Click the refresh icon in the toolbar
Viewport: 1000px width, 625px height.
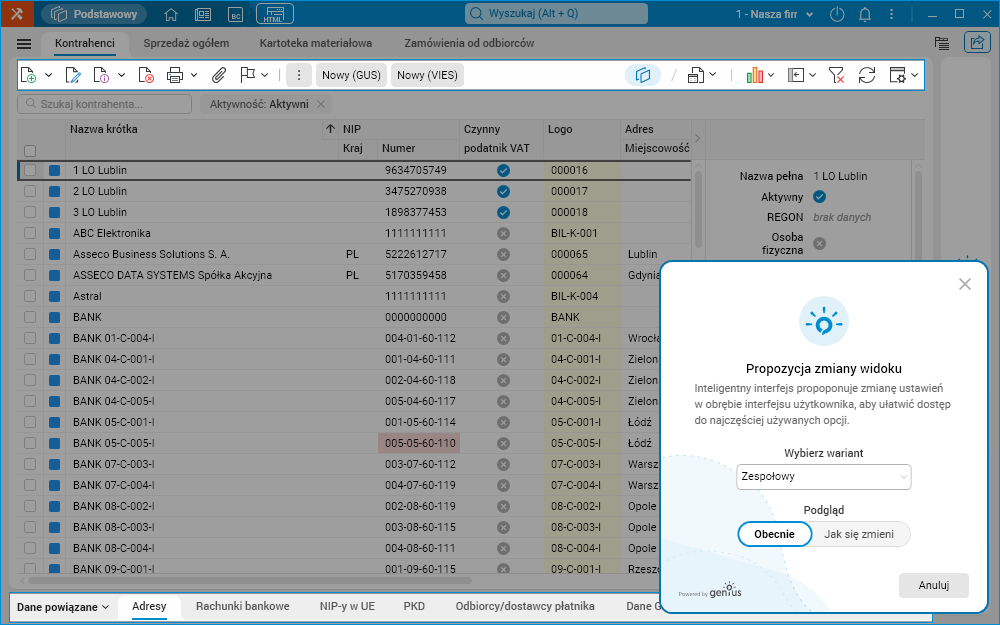point(867,75)
